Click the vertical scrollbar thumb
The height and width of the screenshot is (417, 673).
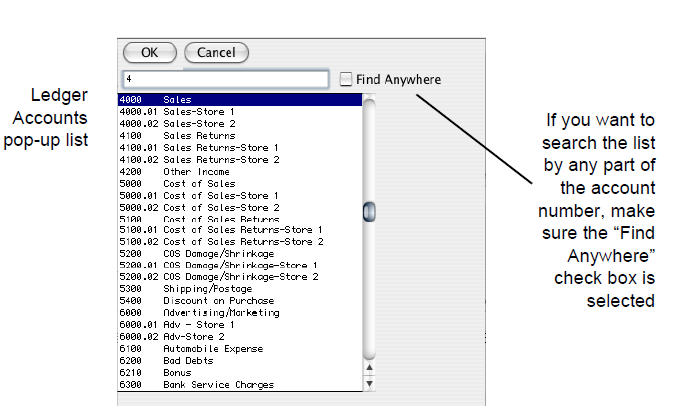pyautogui.click(x=368, y=211)
